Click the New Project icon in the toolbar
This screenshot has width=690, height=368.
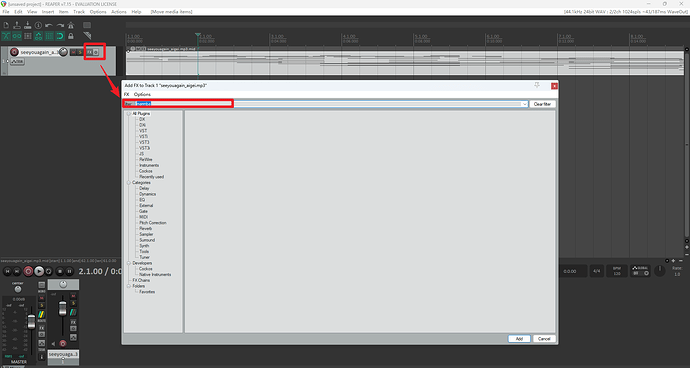pos(6,25)
